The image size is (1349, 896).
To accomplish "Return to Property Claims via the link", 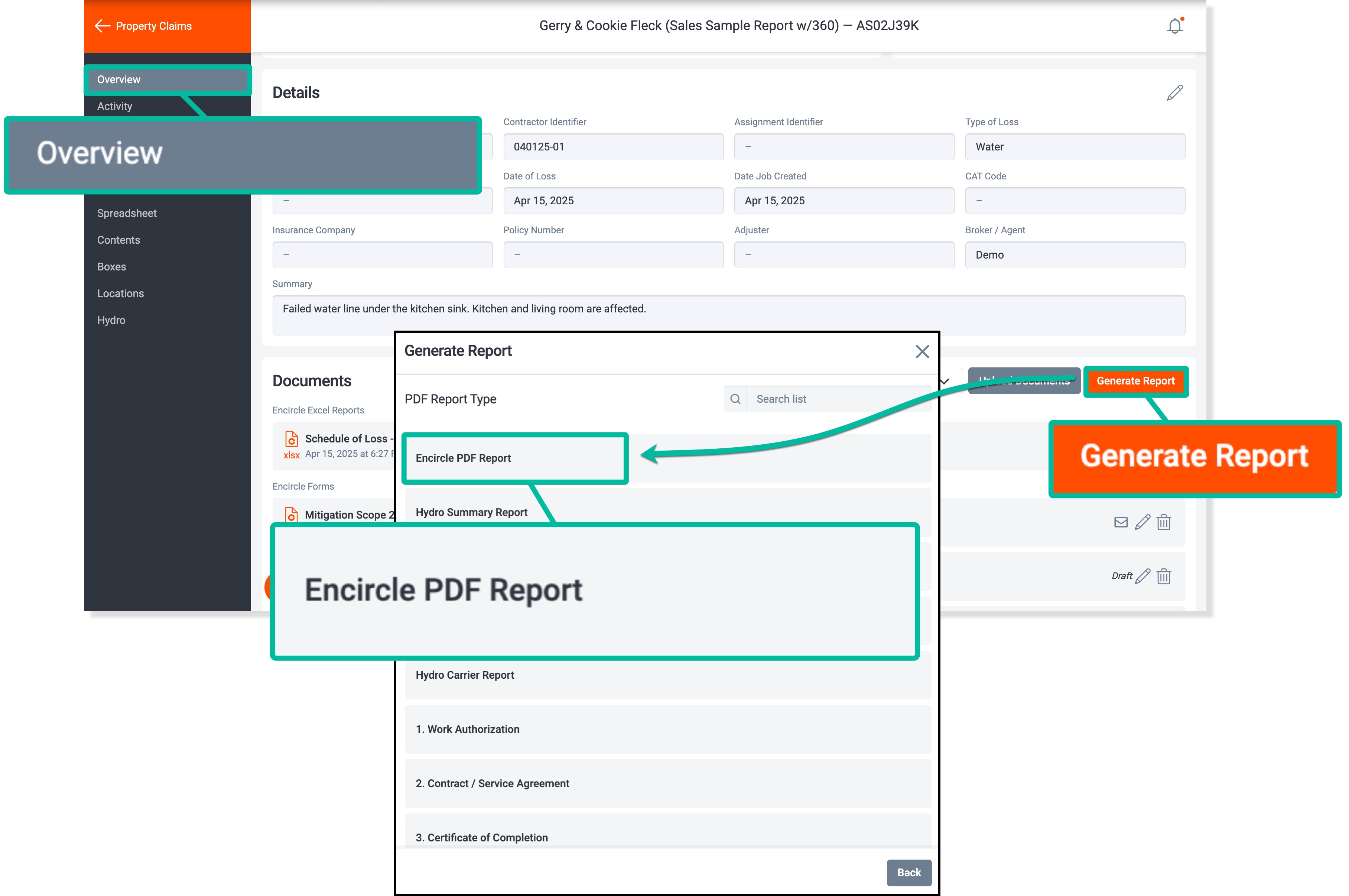I will click(154, 26).
